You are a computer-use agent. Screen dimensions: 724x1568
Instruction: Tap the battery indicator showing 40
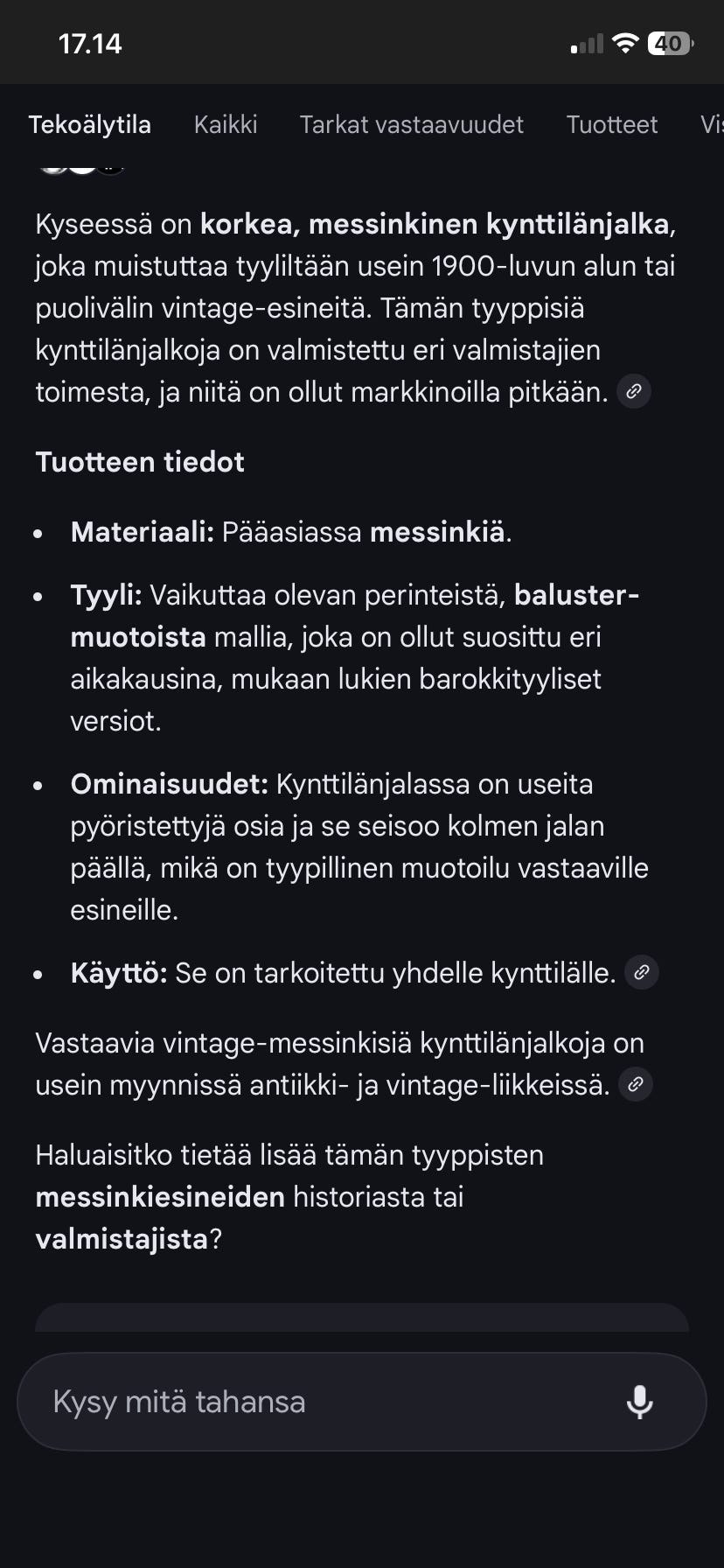(x=669, y=42)
